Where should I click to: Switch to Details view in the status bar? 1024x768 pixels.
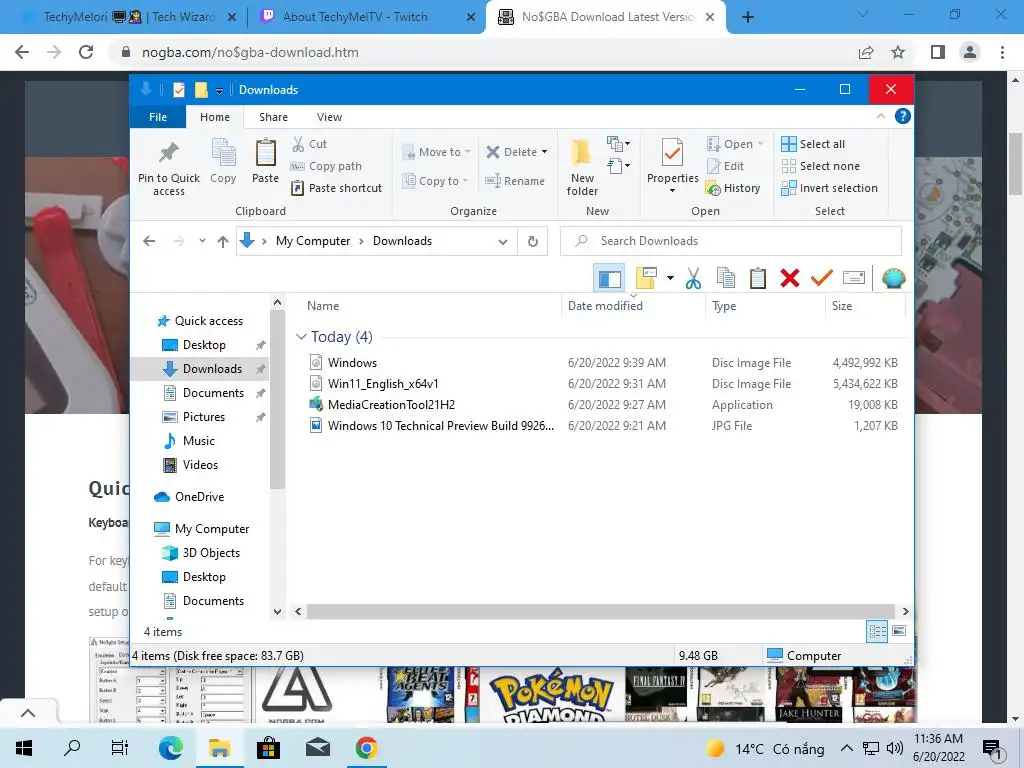click(x=877, y=631)
